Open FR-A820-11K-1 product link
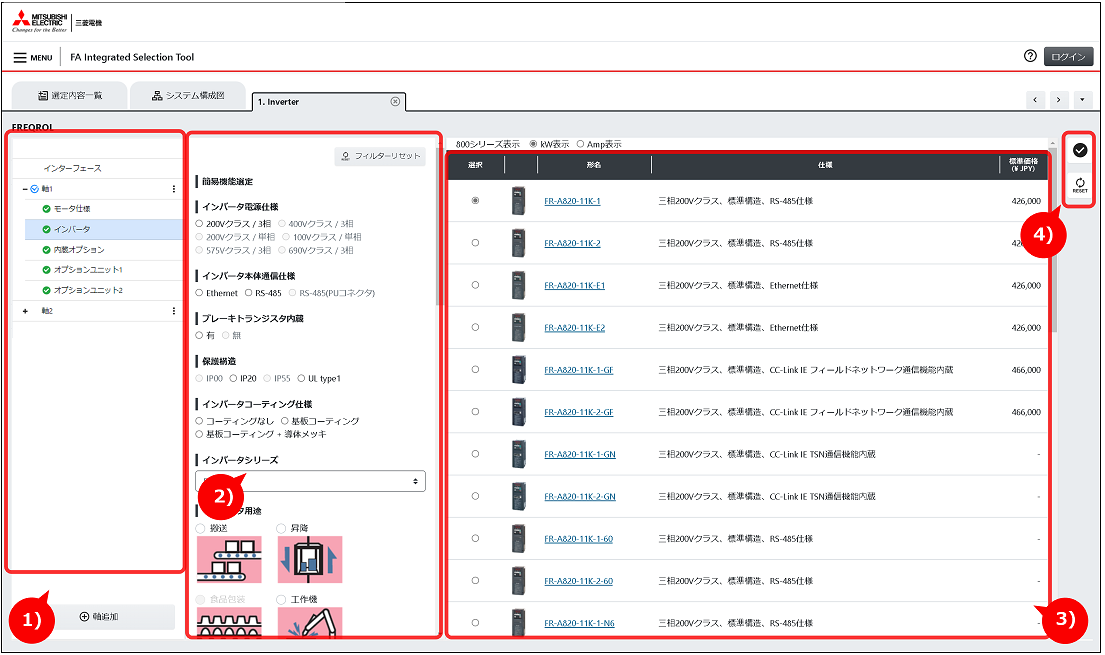 click(x=572, y=202)
